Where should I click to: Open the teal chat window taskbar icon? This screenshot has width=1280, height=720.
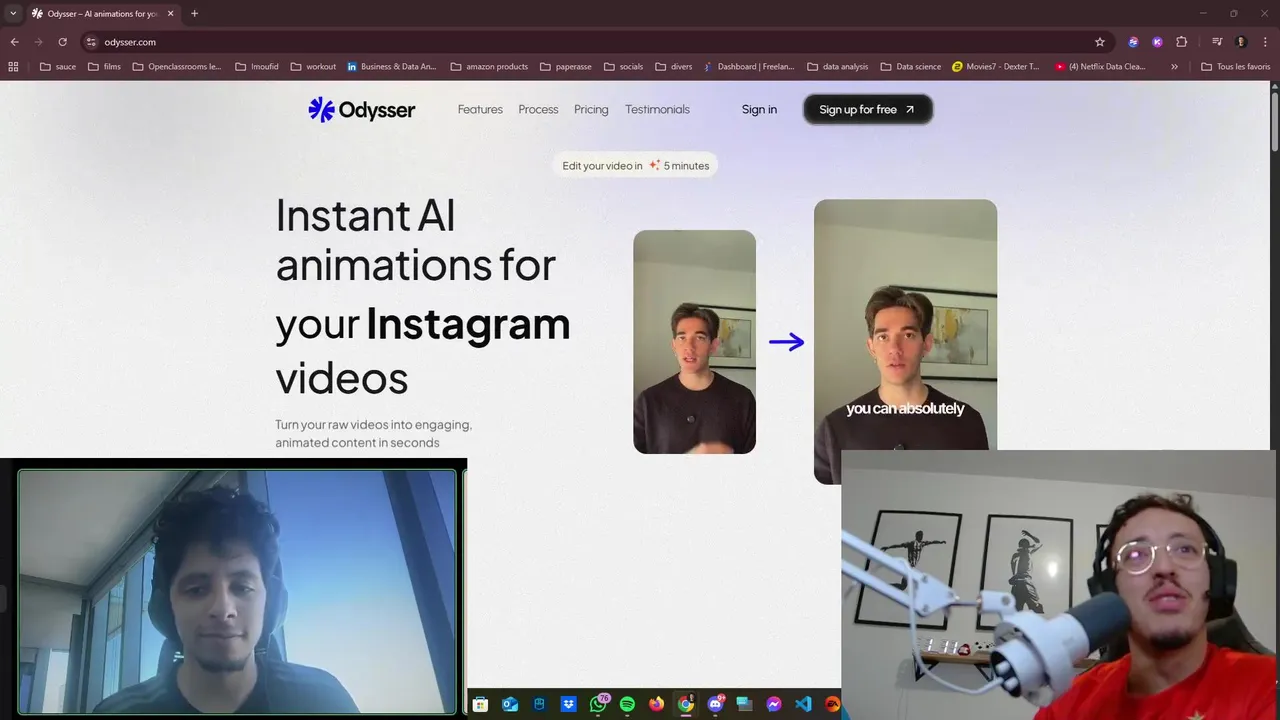(x=744, y=704)
